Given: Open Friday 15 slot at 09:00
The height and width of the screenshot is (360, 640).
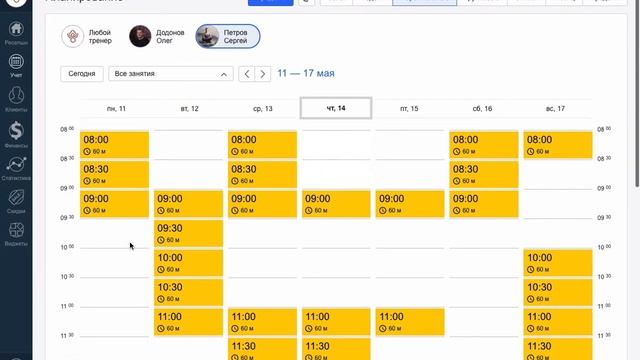Looking at the screenshot, I should click(x=410, y=204).
